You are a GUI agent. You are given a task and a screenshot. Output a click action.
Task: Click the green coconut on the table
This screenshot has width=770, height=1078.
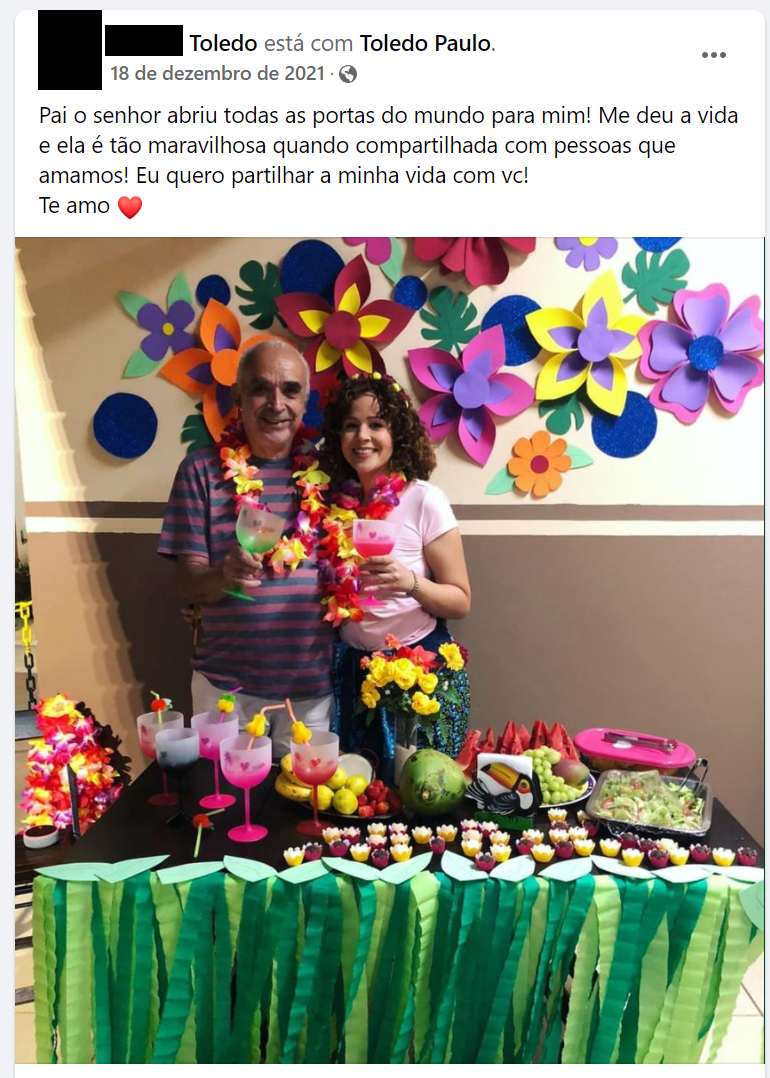pos(432,782)
